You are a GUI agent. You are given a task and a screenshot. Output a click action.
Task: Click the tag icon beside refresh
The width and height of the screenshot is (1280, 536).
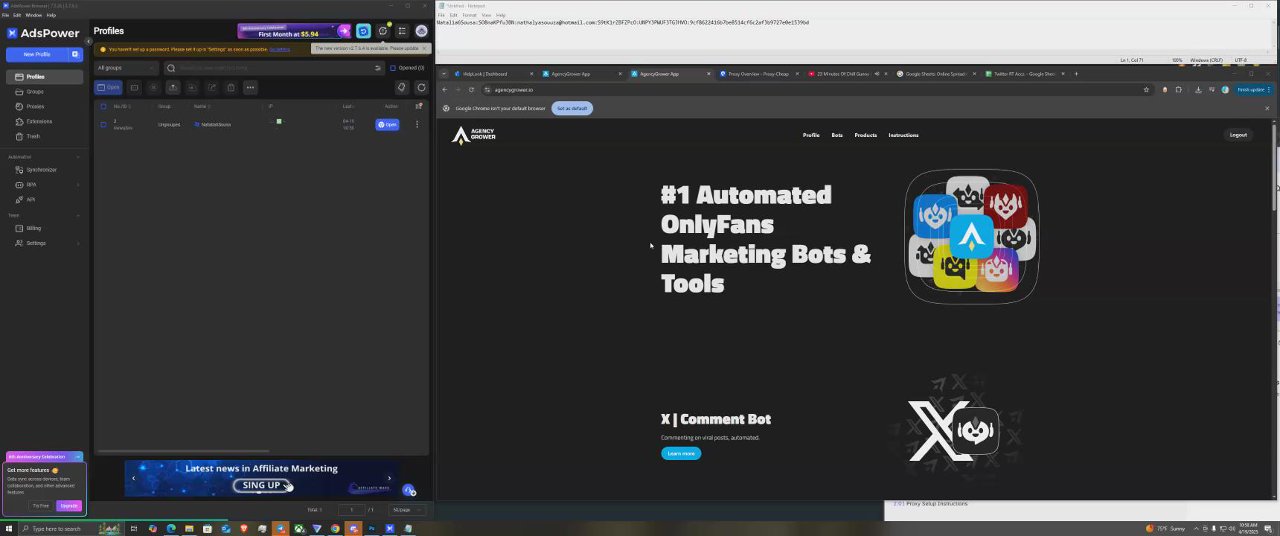pyautogui.click(x=402, y=87)
